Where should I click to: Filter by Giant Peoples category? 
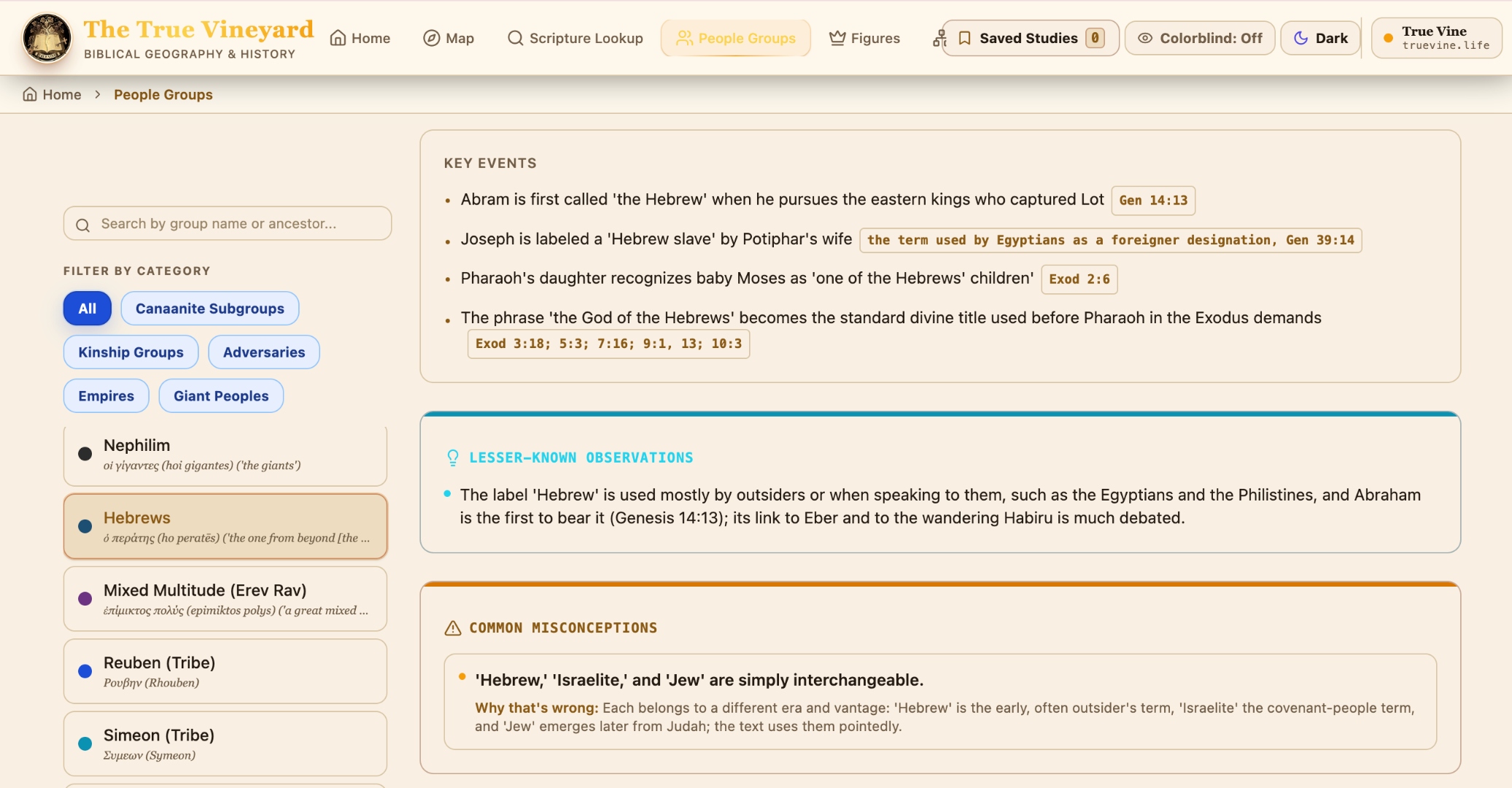tap(221, 396)
